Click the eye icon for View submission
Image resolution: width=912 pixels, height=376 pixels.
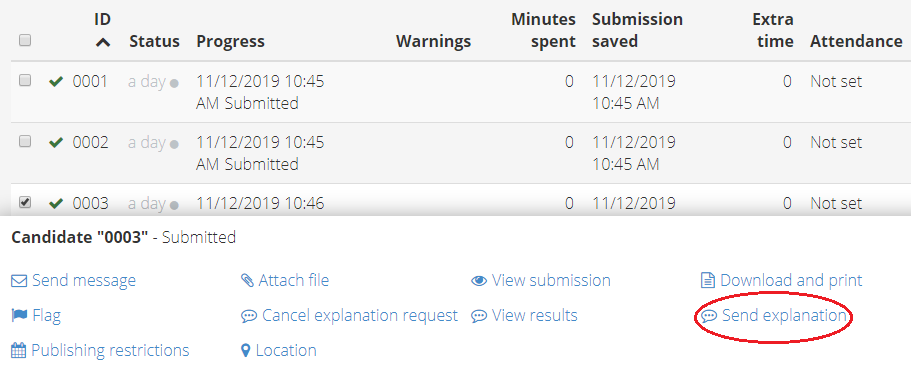click(479, 281)
